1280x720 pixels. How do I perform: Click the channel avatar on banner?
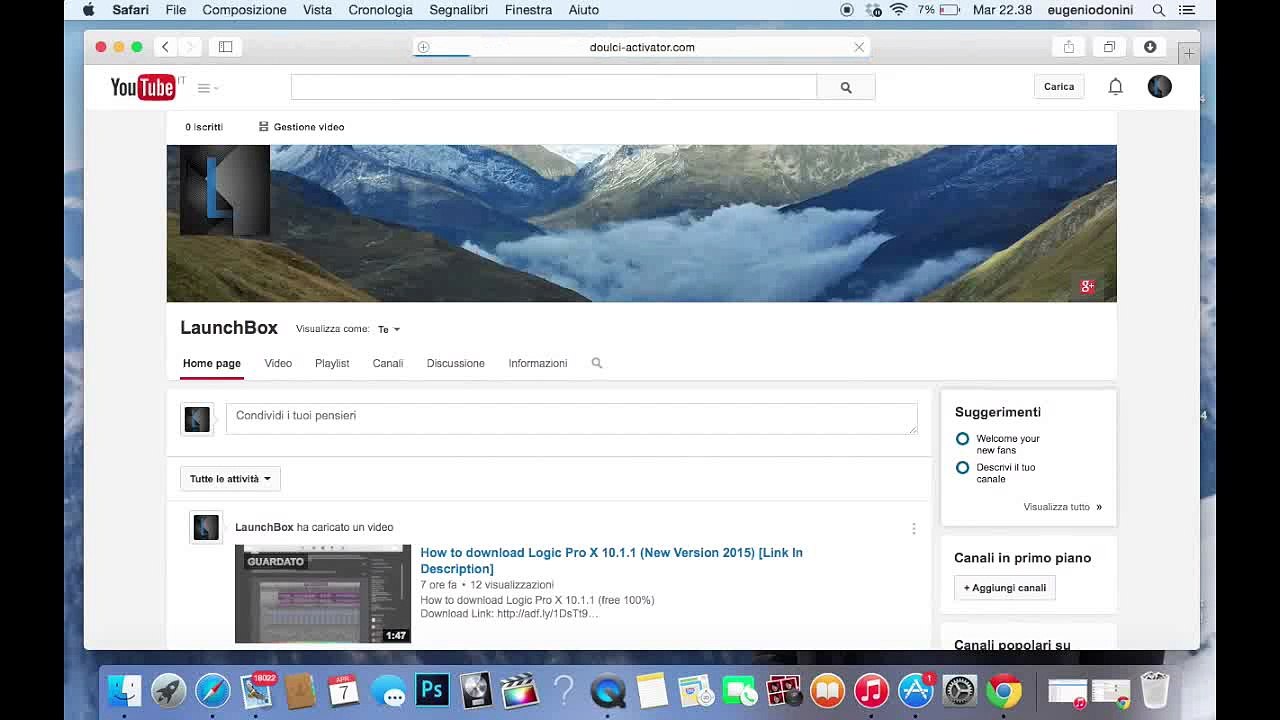point(225,190)
